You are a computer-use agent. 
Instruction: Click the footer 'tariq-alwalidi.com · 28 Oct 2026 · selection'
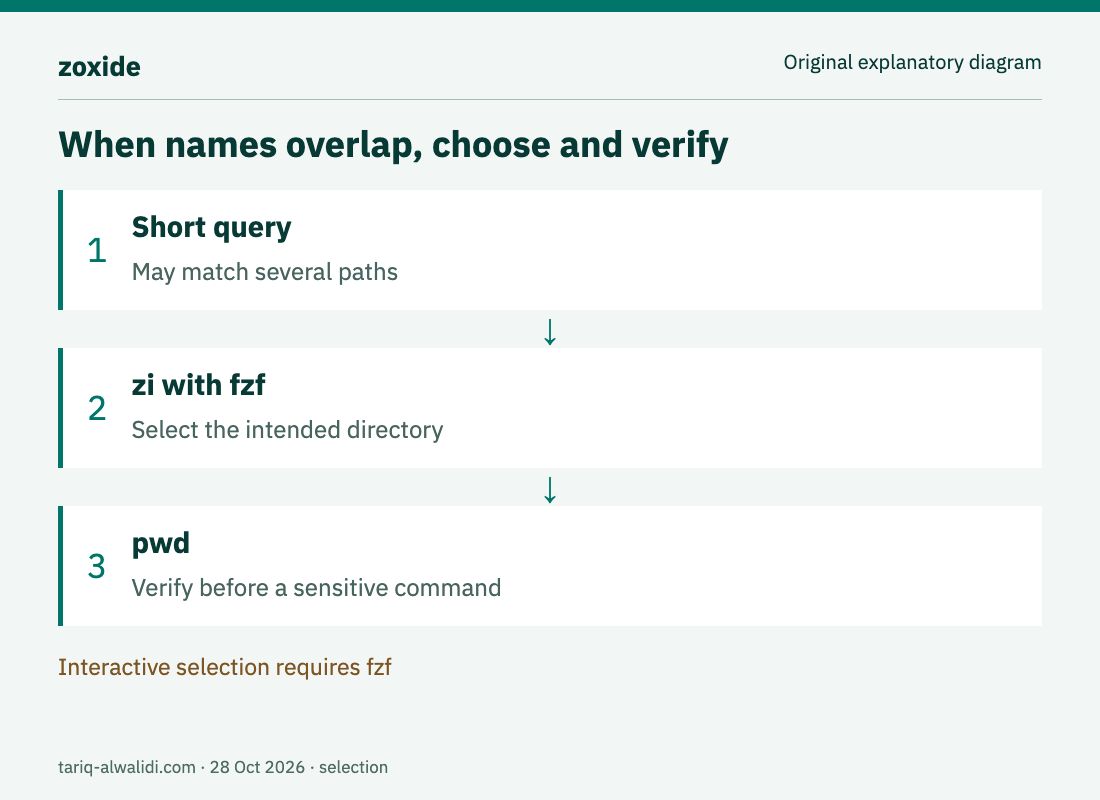(223, 767)
